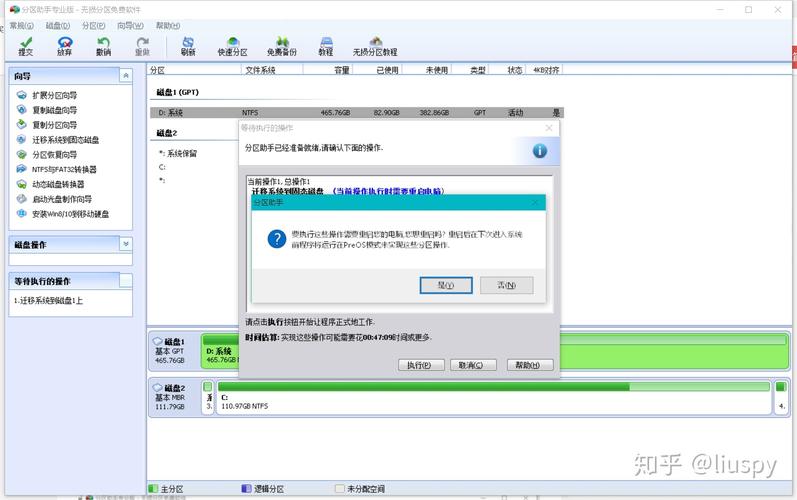Open 安装Win8/10到移动硬盘 icon
The image size is (797, 500).
point(22,214)
